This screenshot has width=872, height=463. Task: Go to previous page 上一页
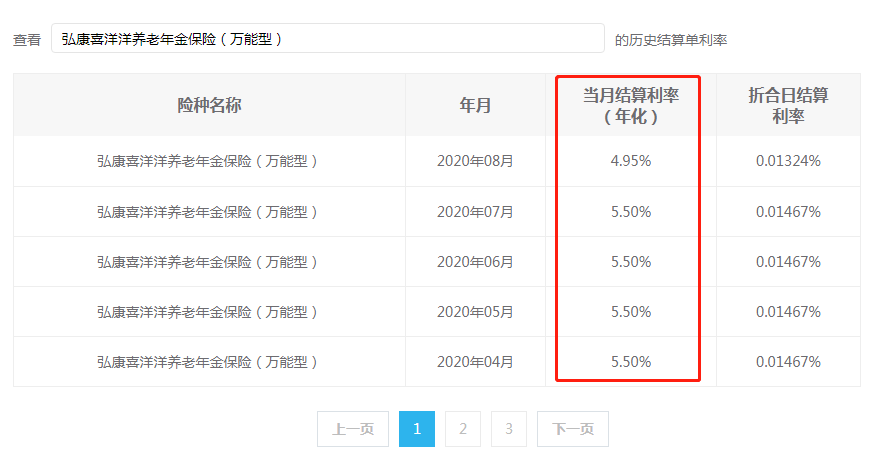[x=353, y=429]
